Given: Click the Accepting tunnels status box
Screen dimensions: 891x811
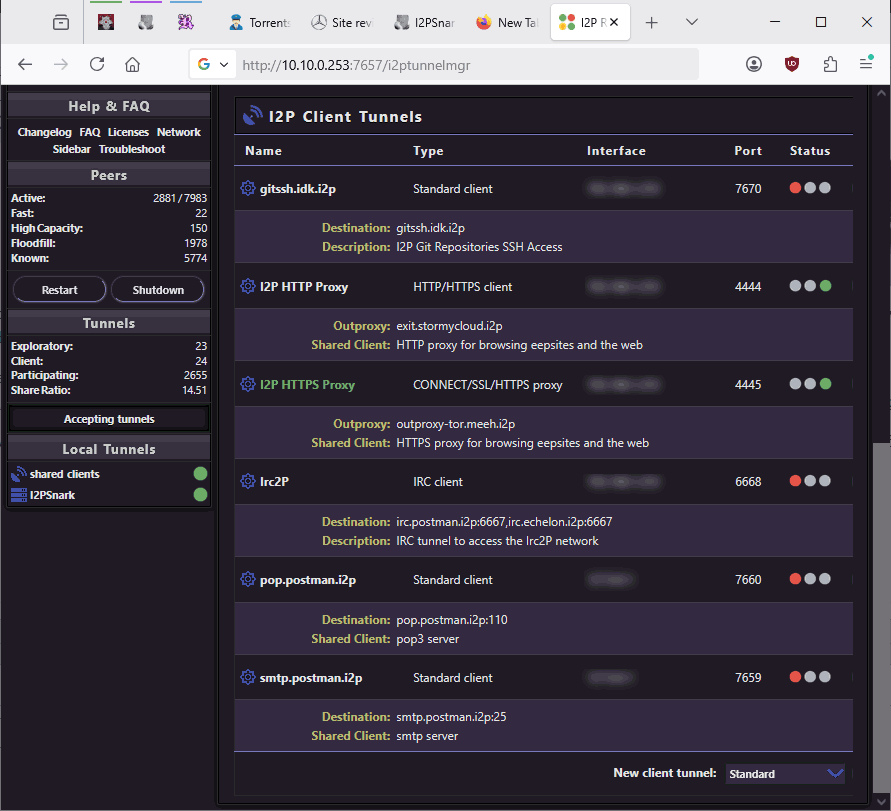Looking at the screenshot, I should (x=109, y=419).
